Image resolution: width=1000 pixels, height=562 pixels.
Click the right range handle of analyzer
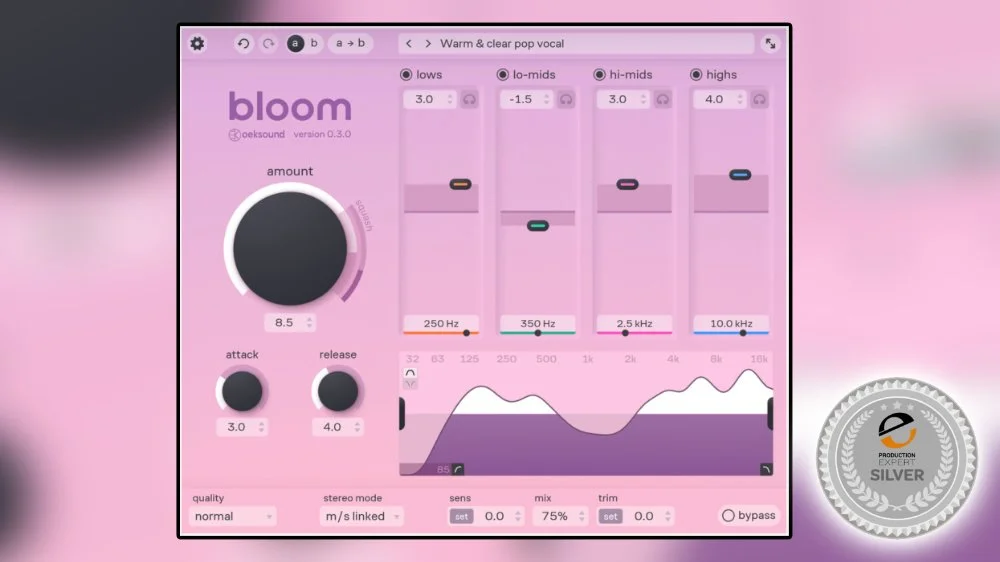click(x=770, y=413)
